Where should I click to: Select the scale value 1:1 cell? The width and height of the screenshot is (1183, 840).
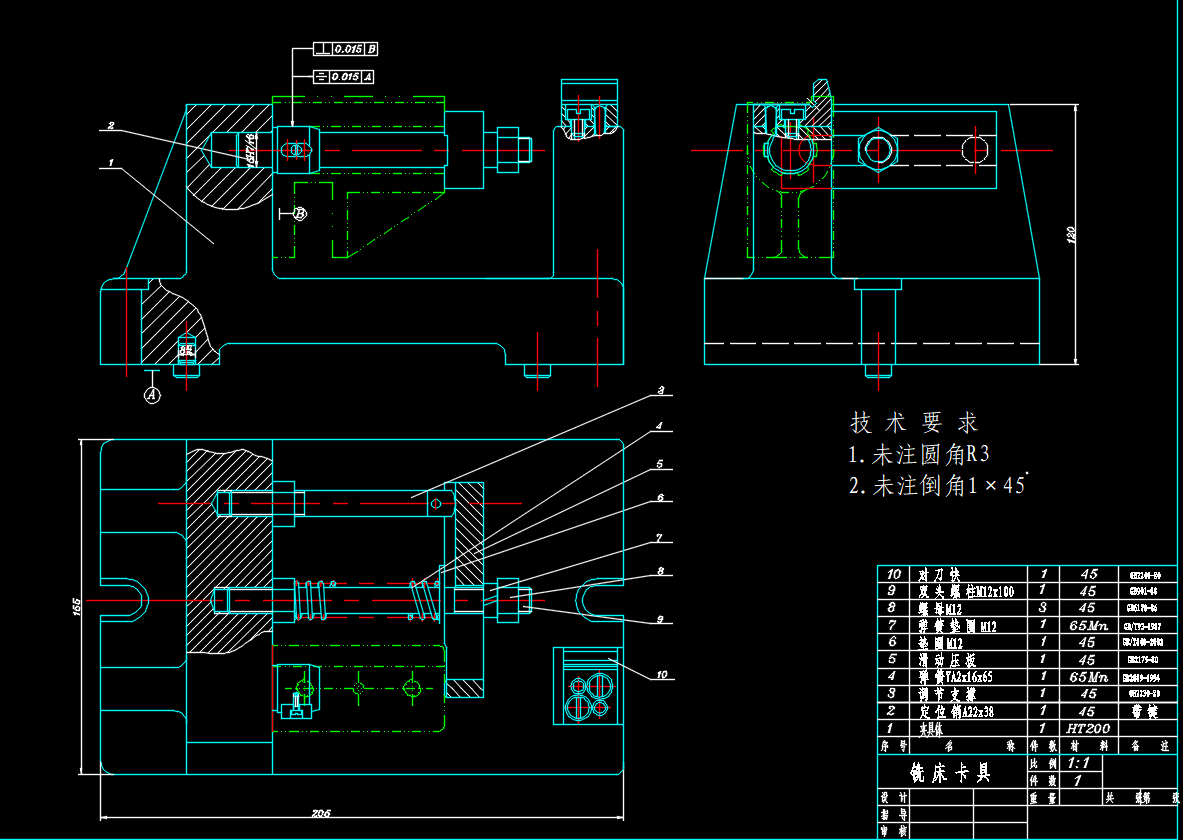click(x=1078, y=763)
